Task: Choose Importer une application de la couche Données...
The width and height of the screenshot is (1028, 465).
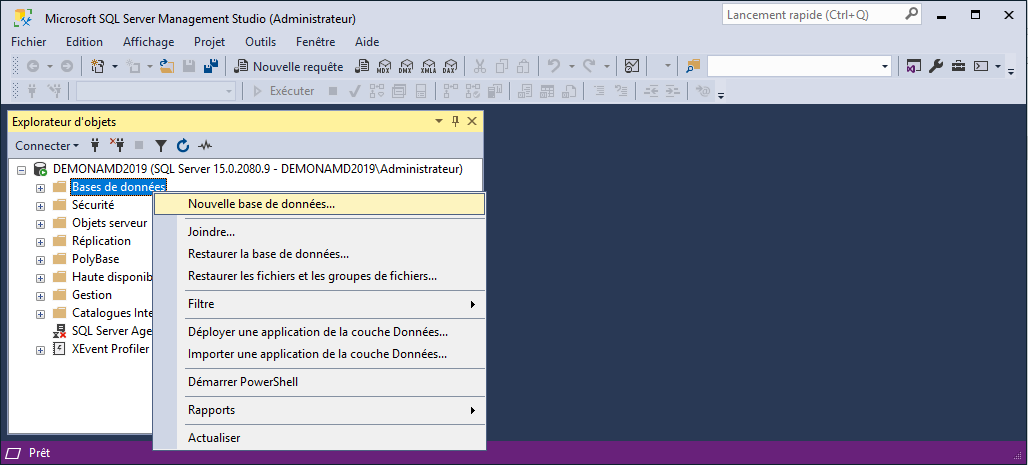Action: [x=319, y=354]
